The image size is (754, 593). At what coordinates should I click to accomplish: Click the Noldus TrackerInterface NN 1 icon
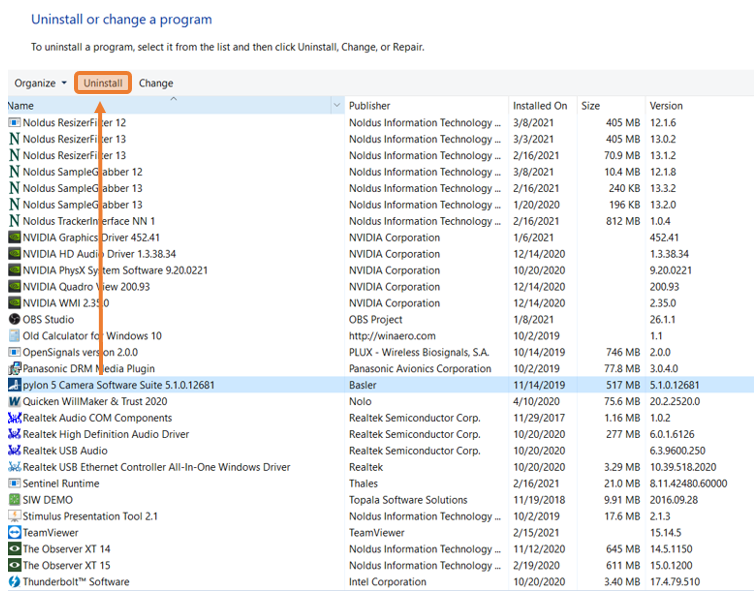point(14,221)
